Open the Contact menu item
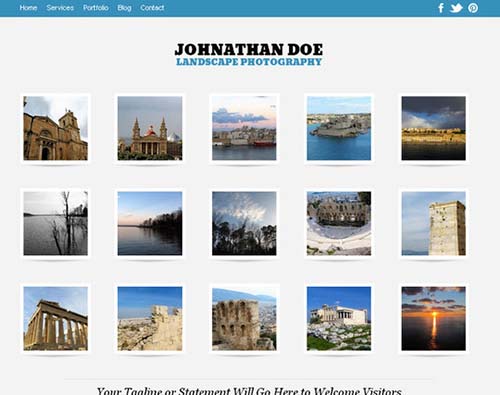 tap(152, 8)
